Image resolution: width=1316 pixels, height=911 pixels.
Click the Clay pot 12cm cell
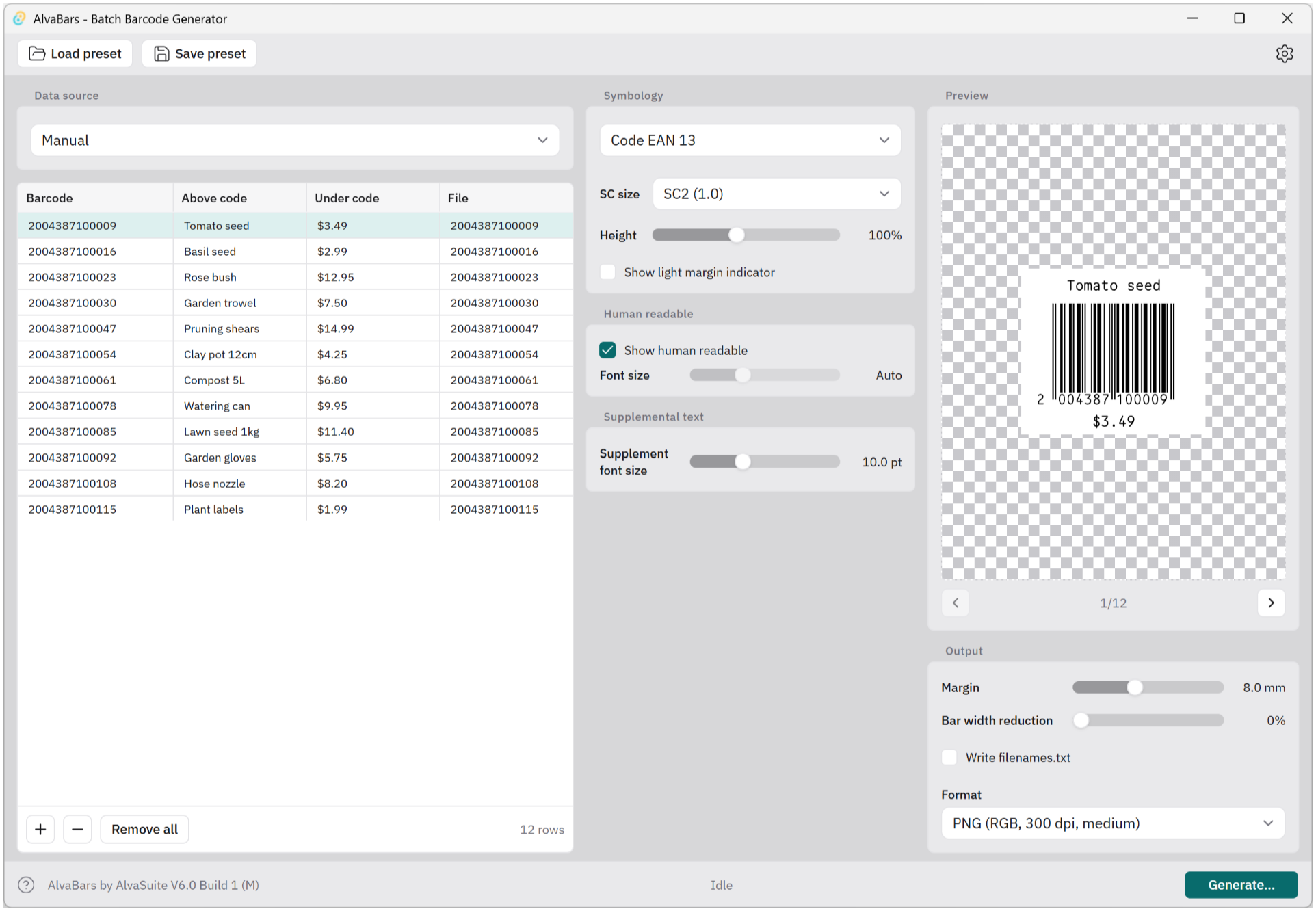tap(239, 354)
